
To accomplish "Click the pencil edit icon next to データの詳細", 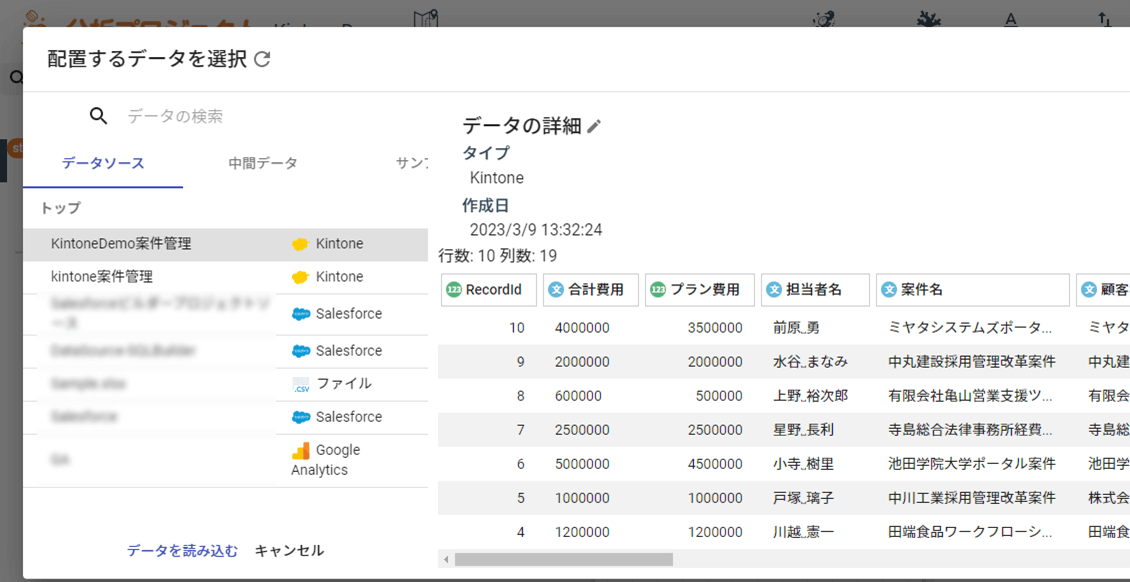I will coord(594,126).
